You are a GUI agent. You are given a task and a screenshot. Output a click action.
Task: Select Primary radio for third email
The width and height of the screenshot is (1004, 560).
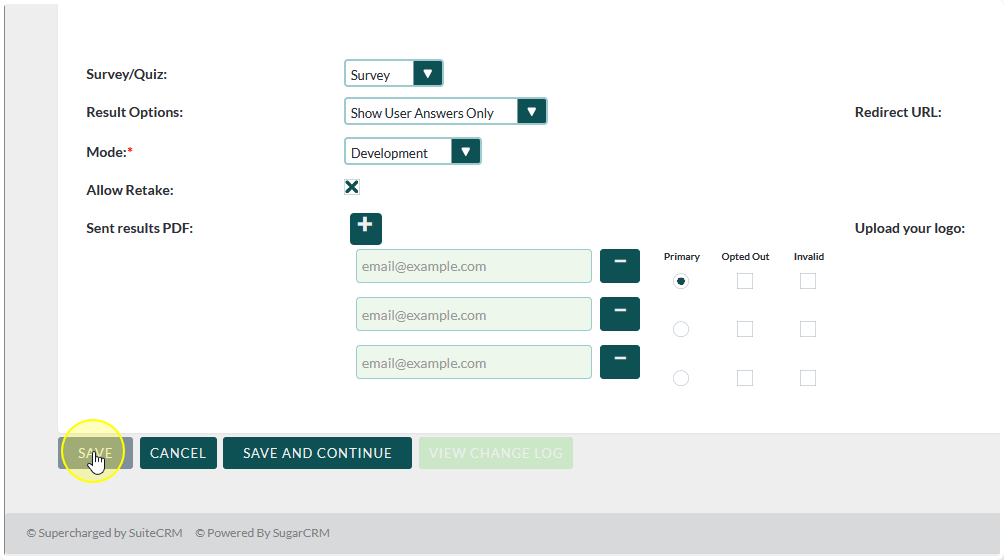[x=681, y=378]
